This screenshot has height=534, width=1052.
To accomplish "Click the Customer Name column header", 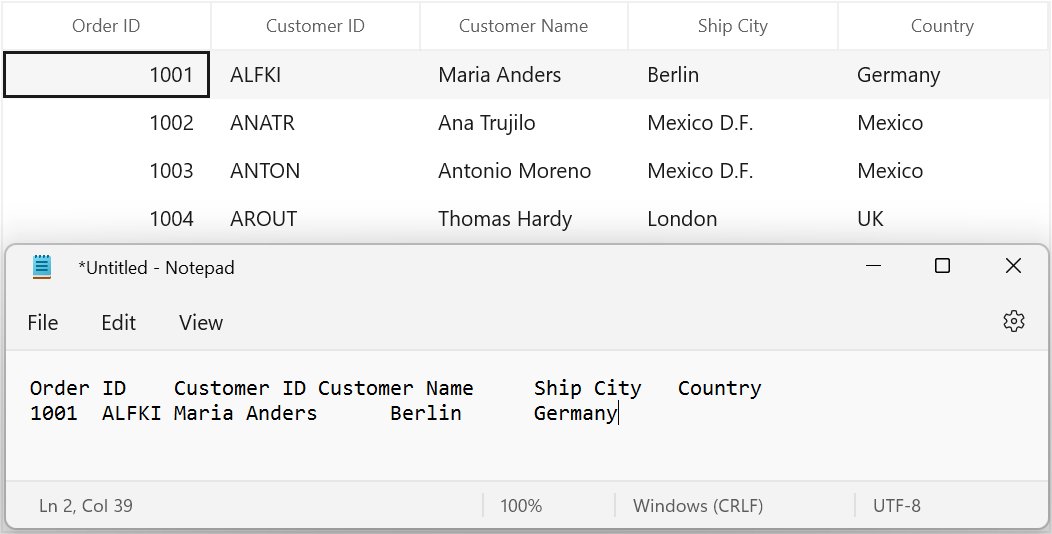I will tap(523, 25).
